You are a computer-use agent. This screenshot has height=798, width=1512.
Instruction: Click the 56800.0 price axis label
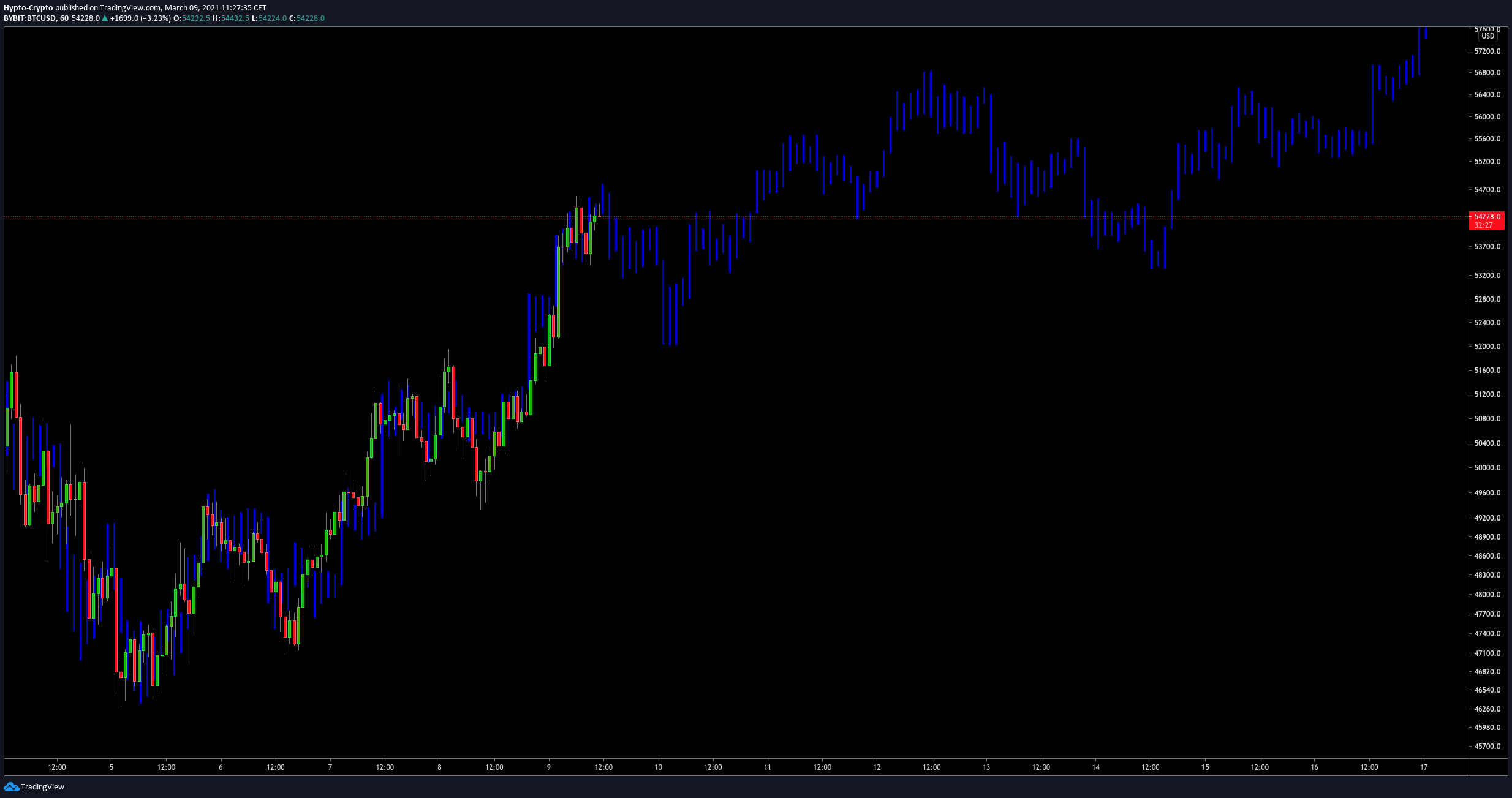coord(1487,73)
